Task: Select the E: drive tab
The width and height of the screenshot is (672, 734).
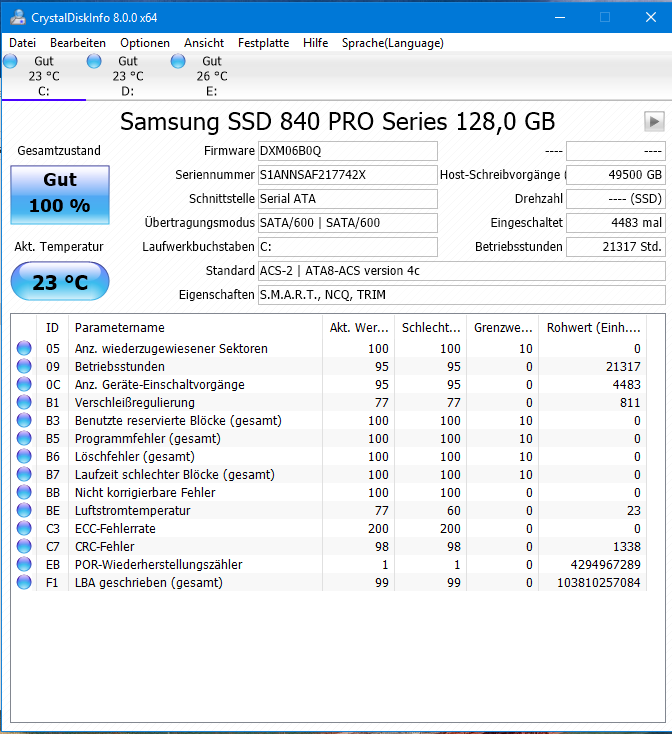Action: [x=212, y=76]
